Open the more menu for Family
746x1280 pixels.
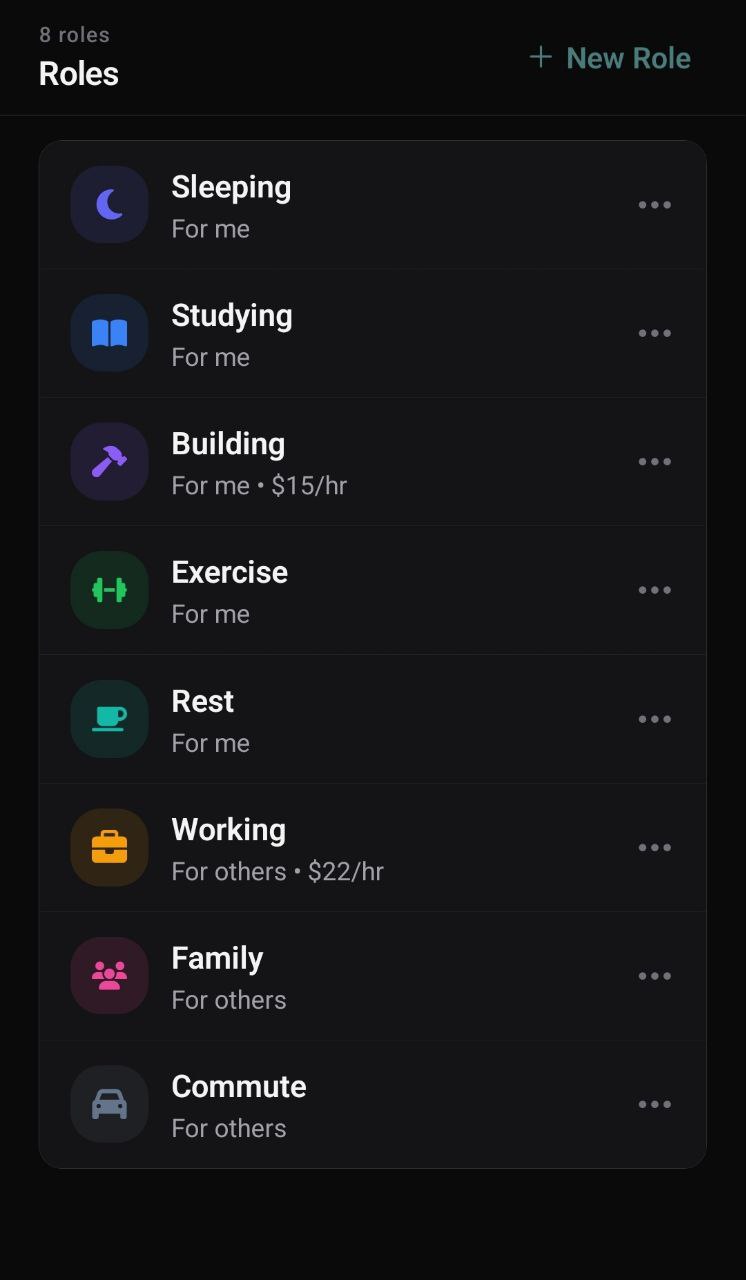click(x=654, y=975)
